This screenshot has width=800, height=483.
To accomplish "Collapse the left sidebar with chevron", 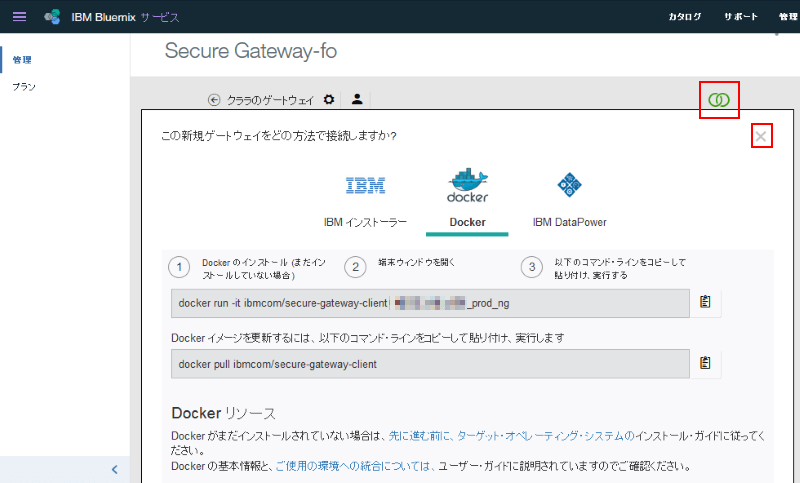I will pos(114,470).
